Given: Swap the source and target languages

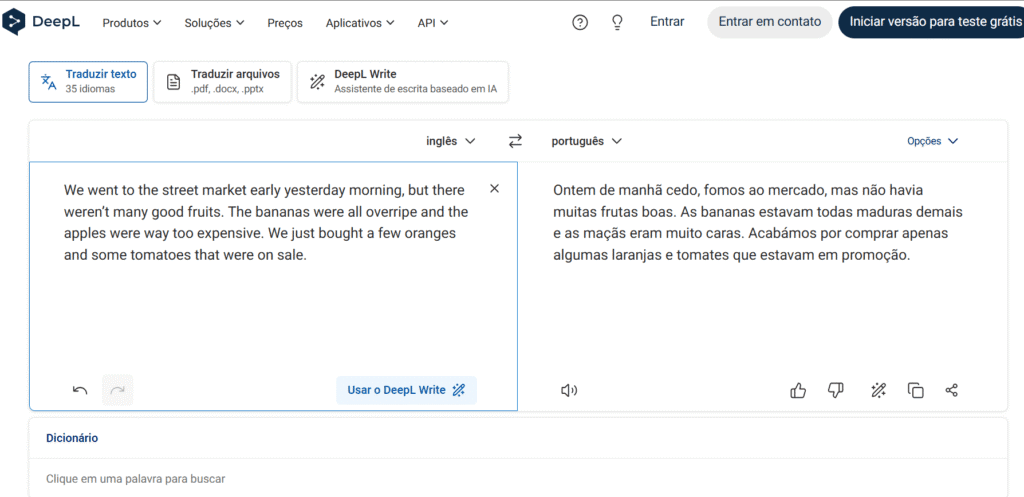Looking at the screenshot, I should [516, 140].
